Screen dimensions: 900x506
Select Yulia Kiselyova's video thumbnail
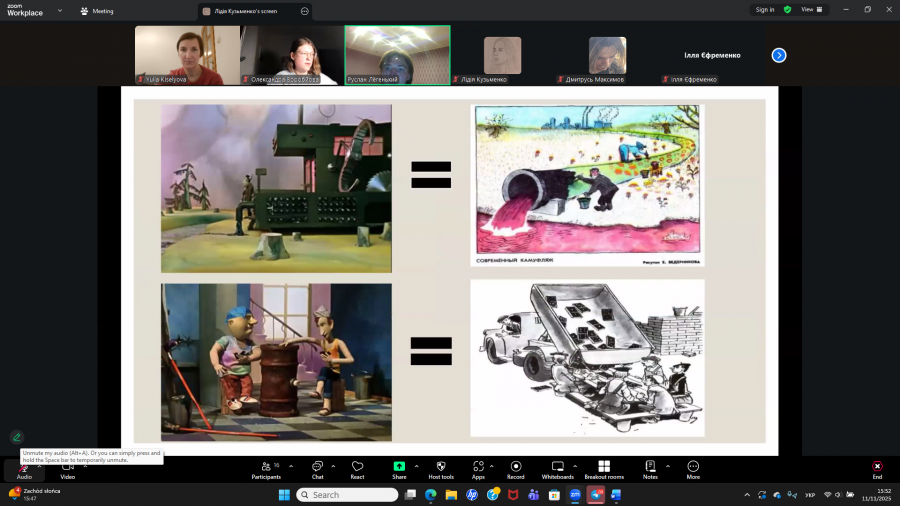pyautogui.click(x=187, y=55)
